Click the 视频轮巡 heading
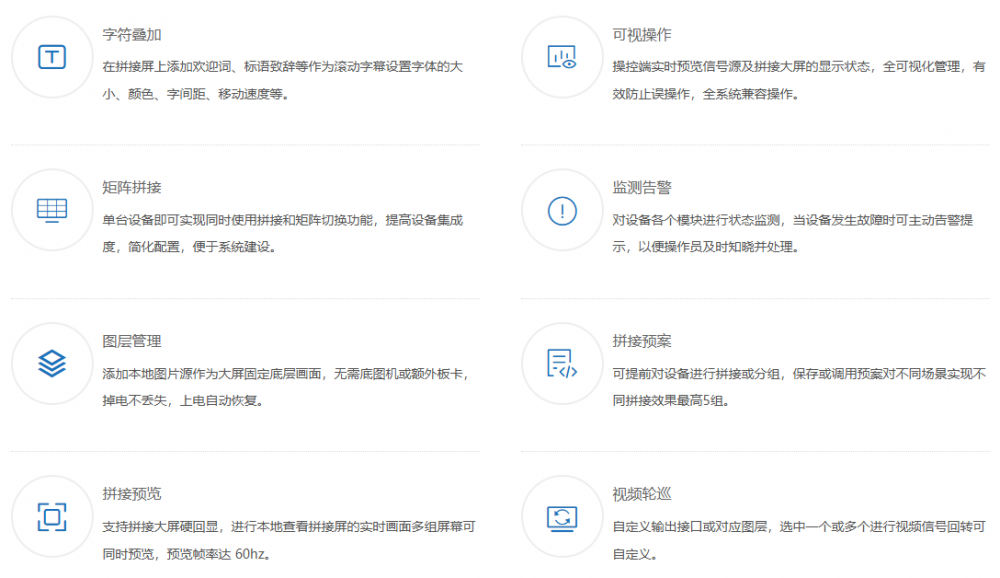 642,494
